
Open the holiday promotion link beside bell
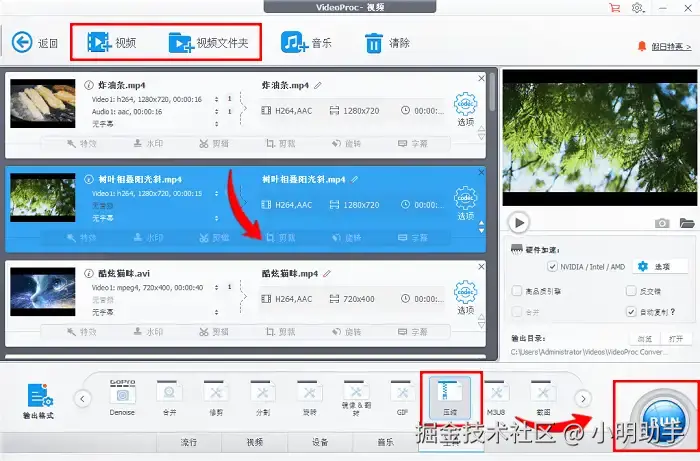pos(671,46)
